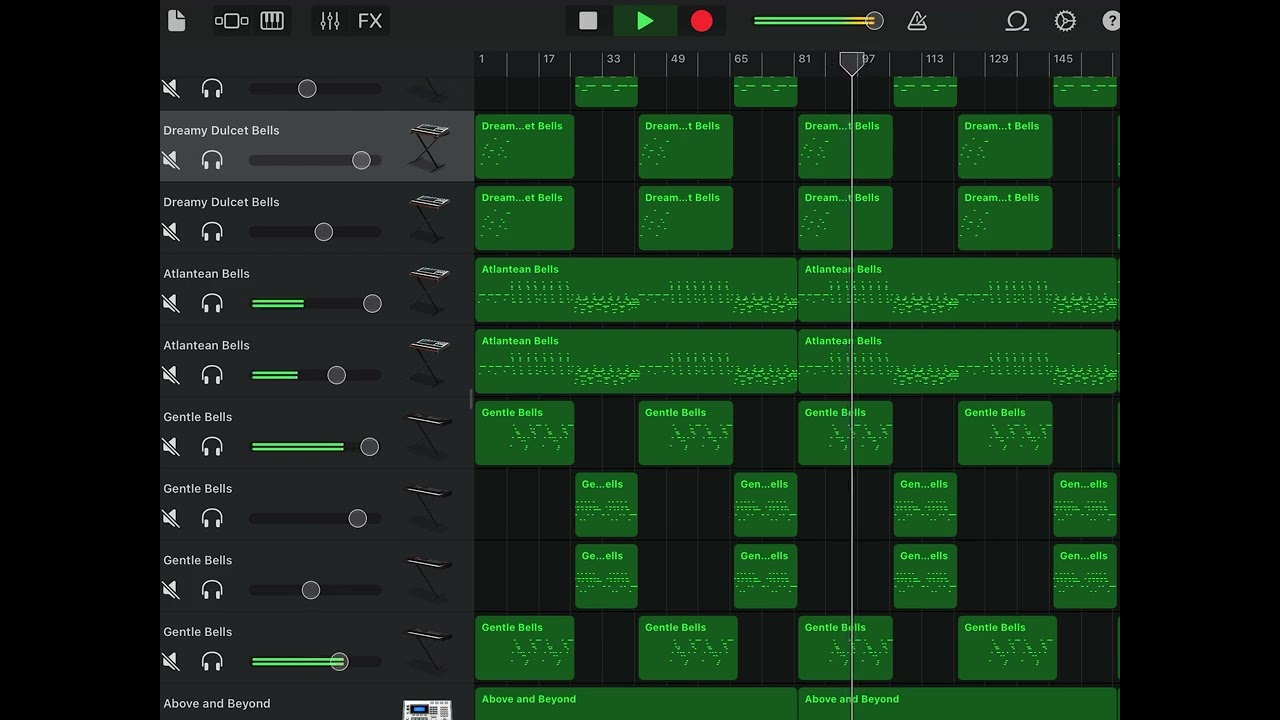Image resolution: width=1280 pixels, height=720 pixels.
Task: Solo the second Gentle Bells track
Action: click(x=212, y=518)
